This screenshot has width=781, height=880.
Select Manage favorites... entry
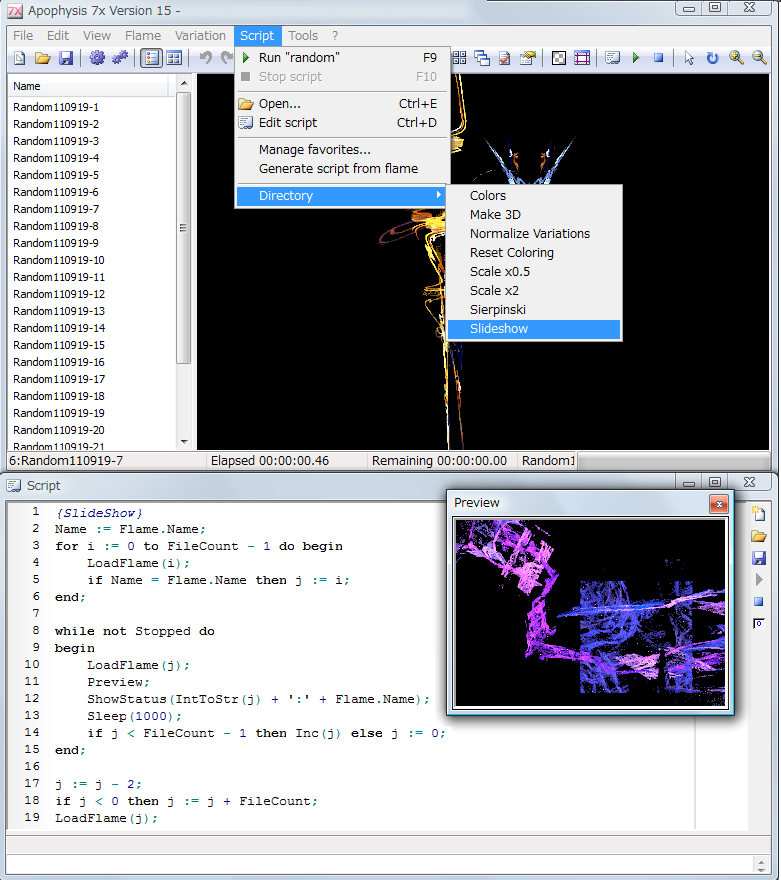342,150
